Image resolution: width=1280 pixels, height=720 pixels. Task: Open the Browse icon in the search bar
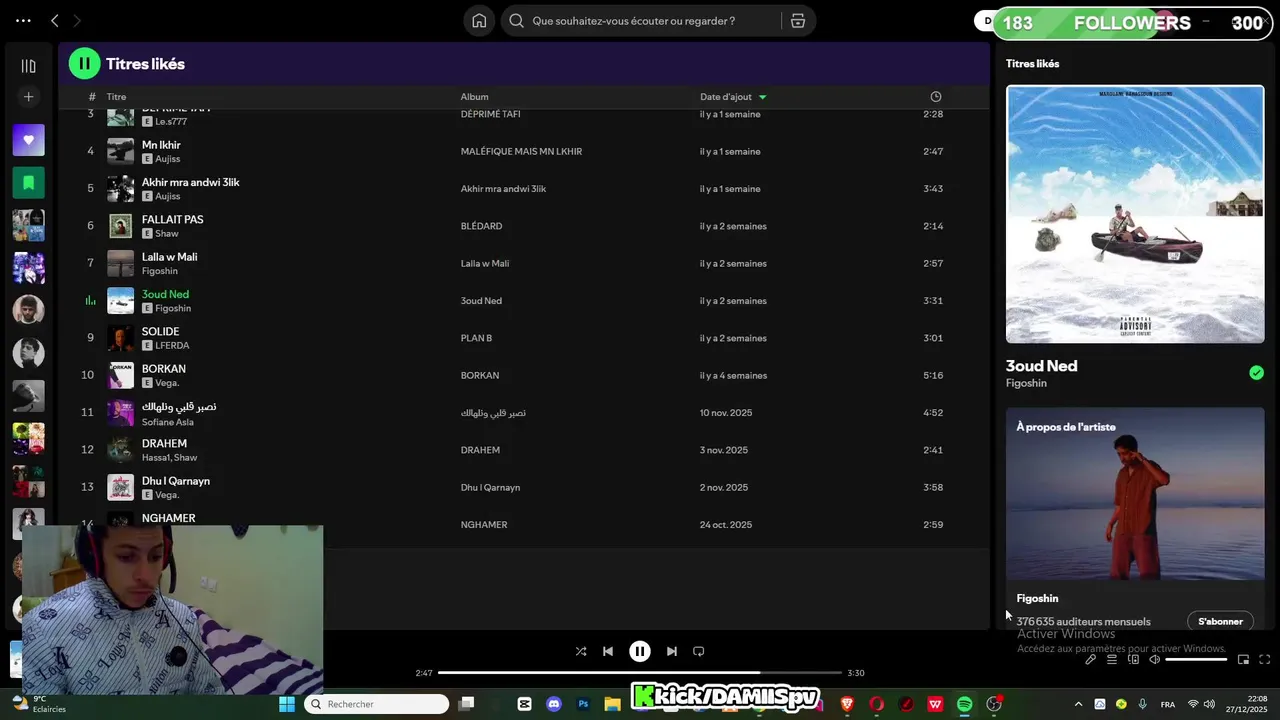pos(798,21)
